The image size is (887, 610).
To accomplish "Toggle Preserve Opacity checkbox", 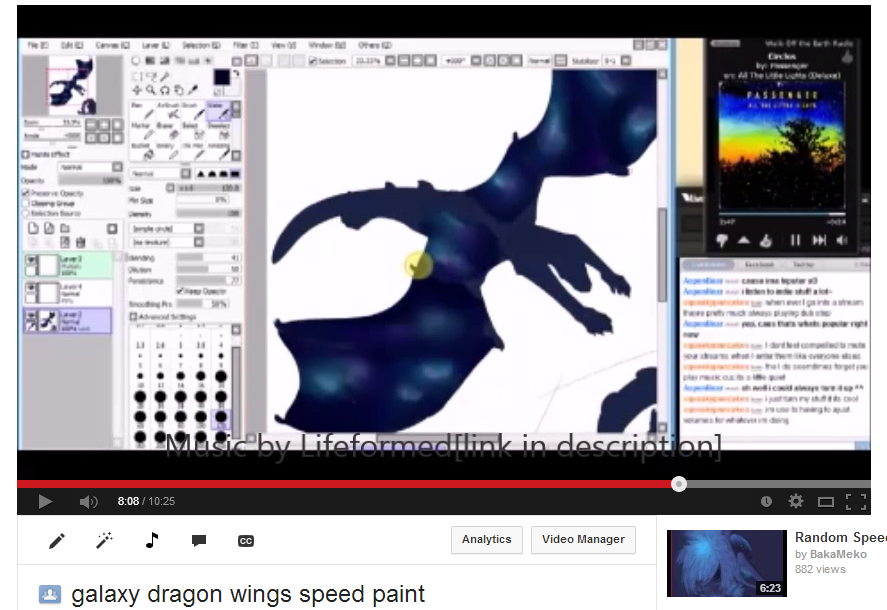I will pyautogui.click(x=25, y=193).
